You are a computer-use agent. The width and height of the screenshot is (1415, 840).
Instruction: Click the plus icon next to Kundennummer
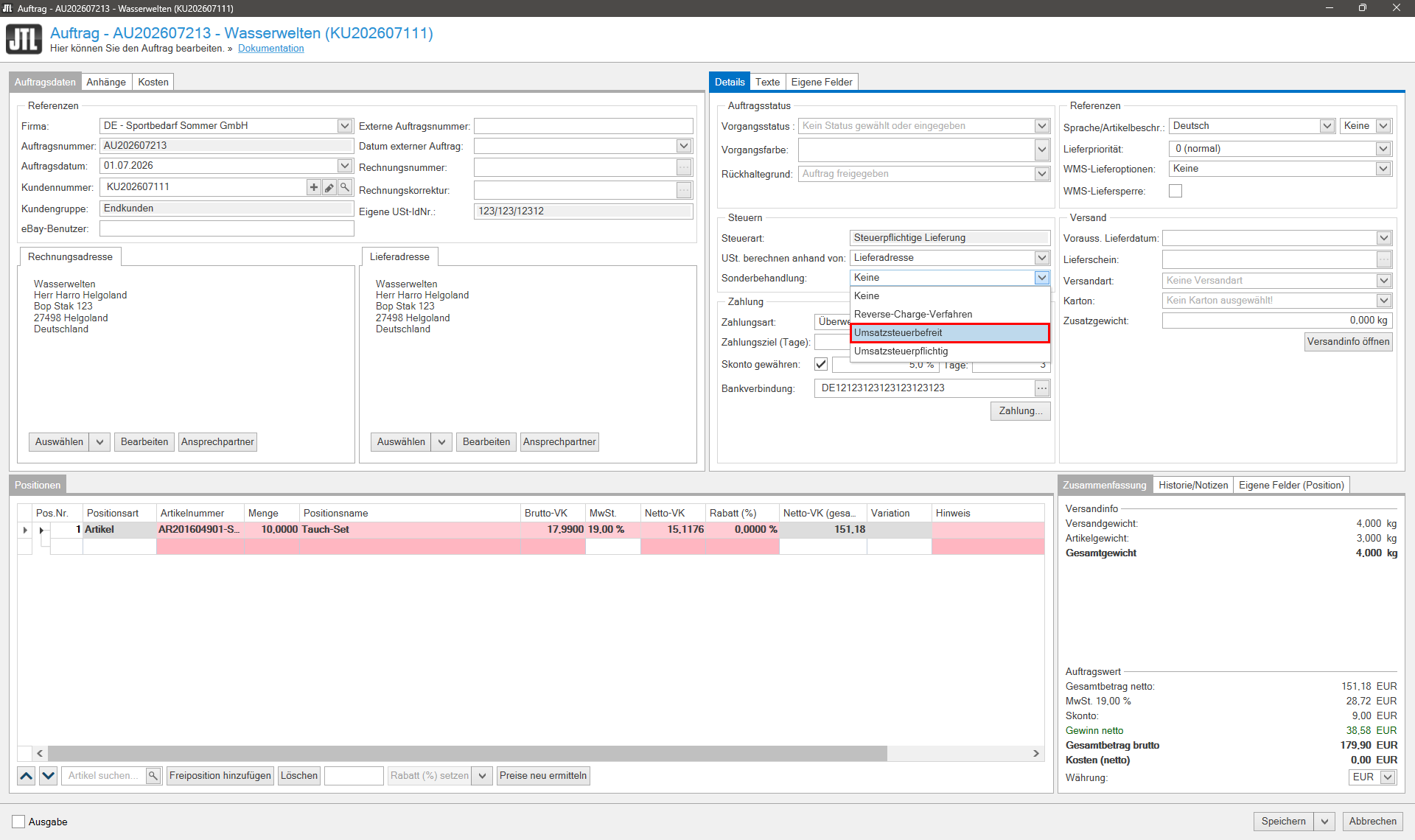314,187
